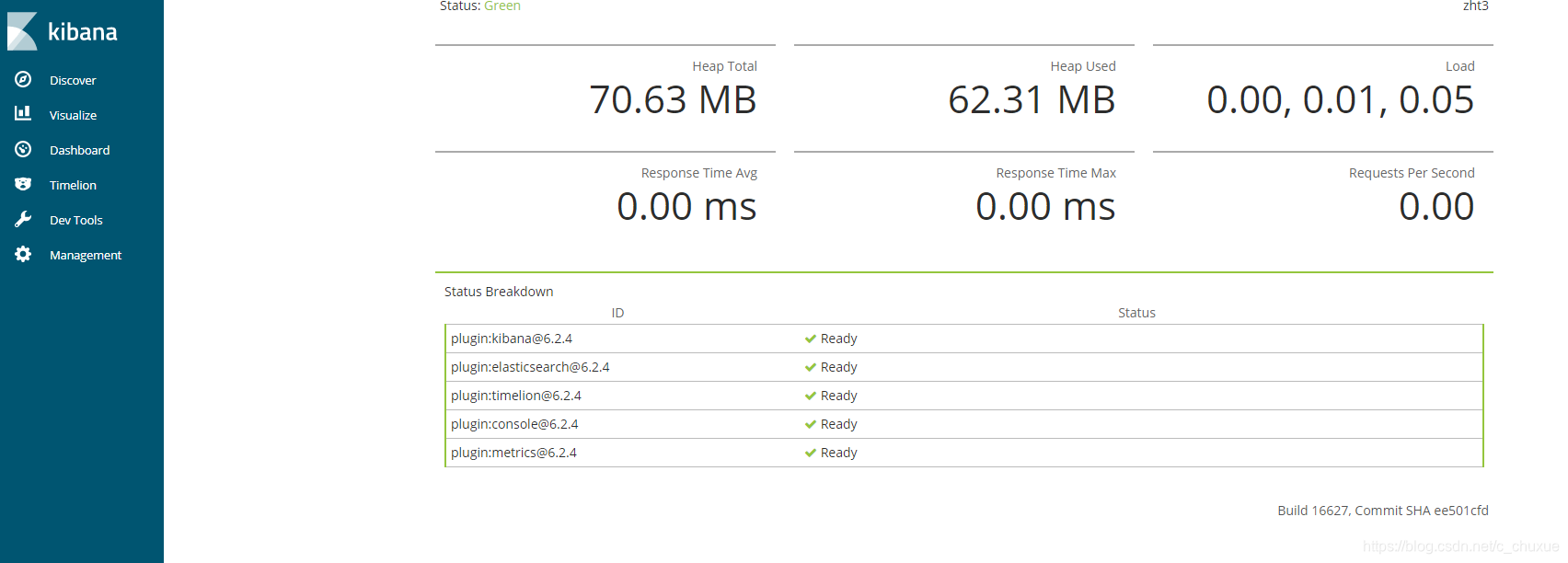Viewport: 1568px width, 563px height.
Task: Click the green check next to plugin:metrics@6.2.4
Action: pyautogui.click(x=811, y=453)
